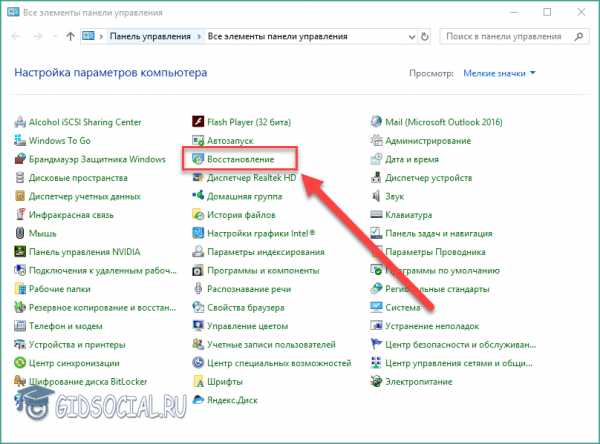Open the Просмотр Мелкие значки dropdown
600x444 pixels.
[499, 73]
